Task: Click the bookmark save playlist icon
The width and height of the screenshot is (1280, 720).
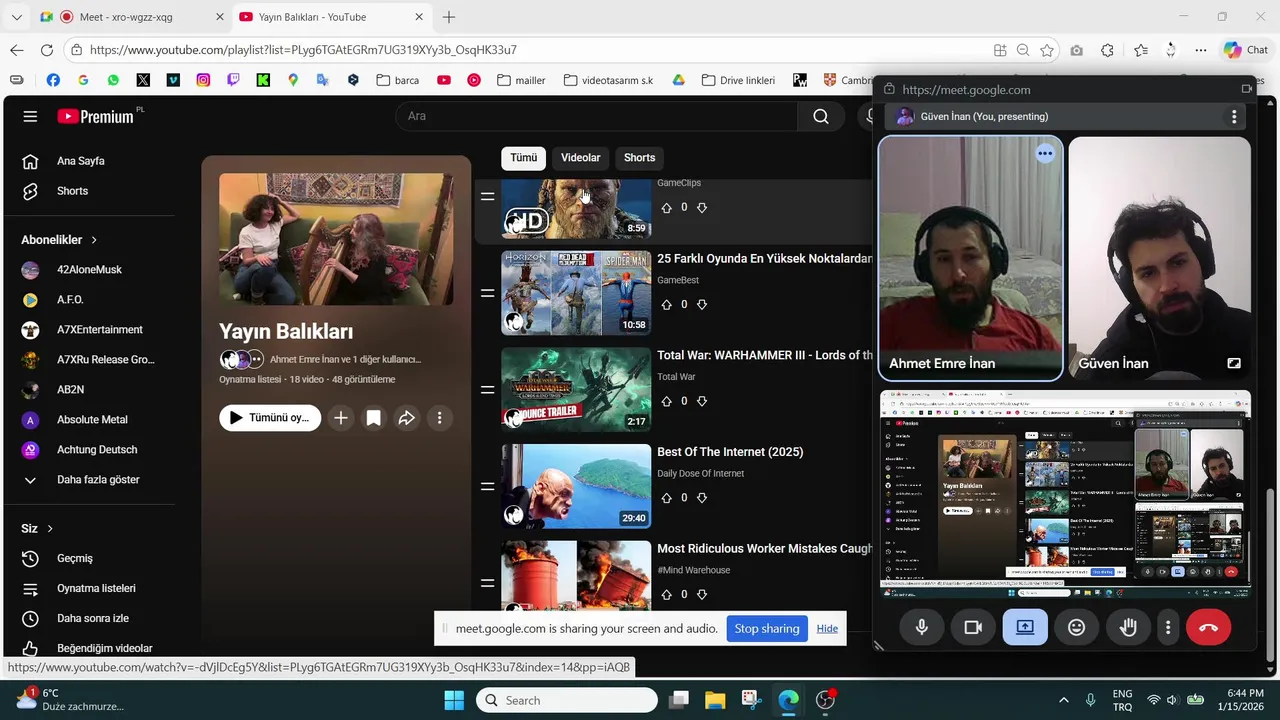Action: [x=373, y=418]
